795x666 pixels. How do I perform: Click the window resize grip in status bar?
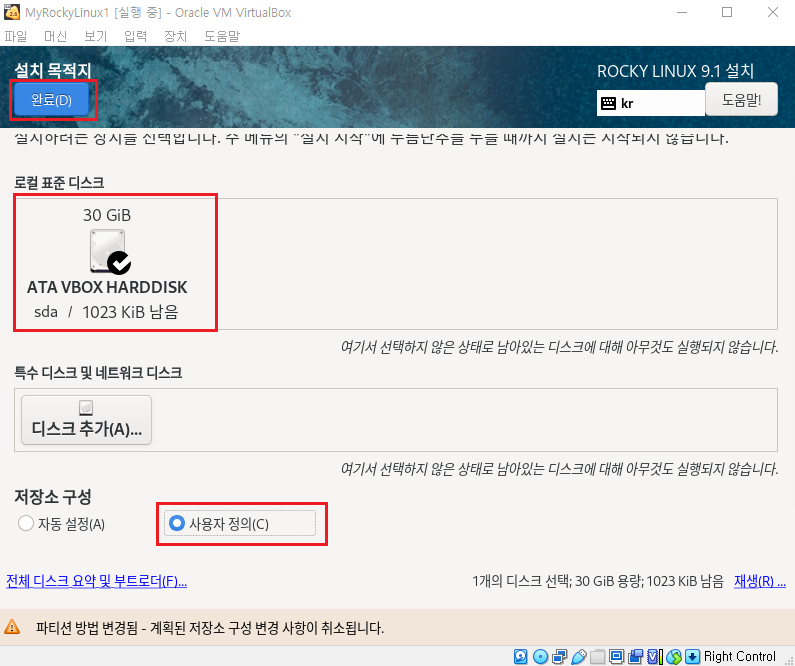(788, 659)
